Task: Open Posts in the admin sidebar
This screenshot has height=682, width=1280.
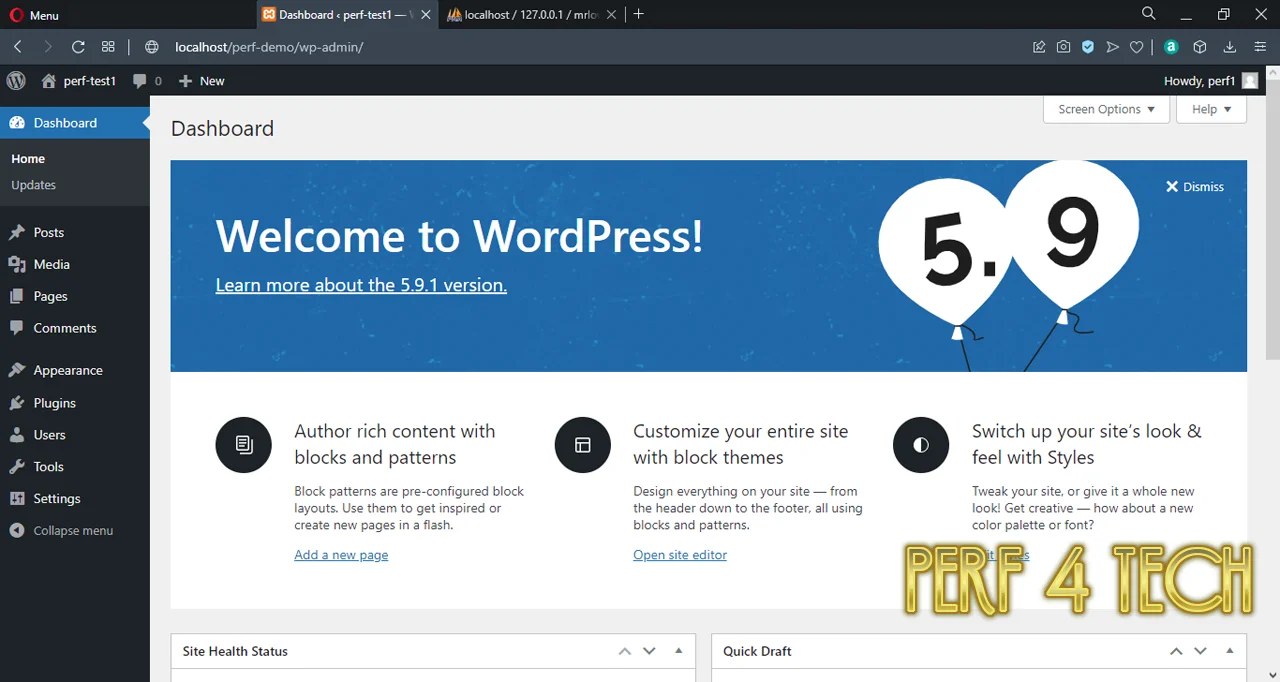Action: [75, 232]
